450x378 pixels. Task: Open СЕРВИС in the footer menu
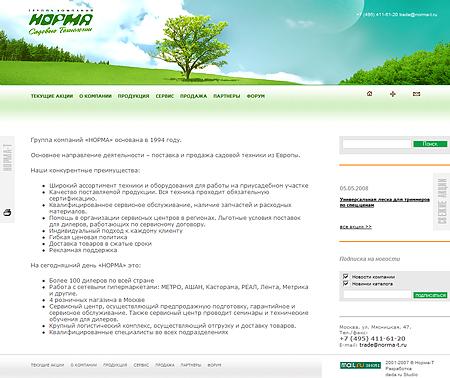click(141, 365)
